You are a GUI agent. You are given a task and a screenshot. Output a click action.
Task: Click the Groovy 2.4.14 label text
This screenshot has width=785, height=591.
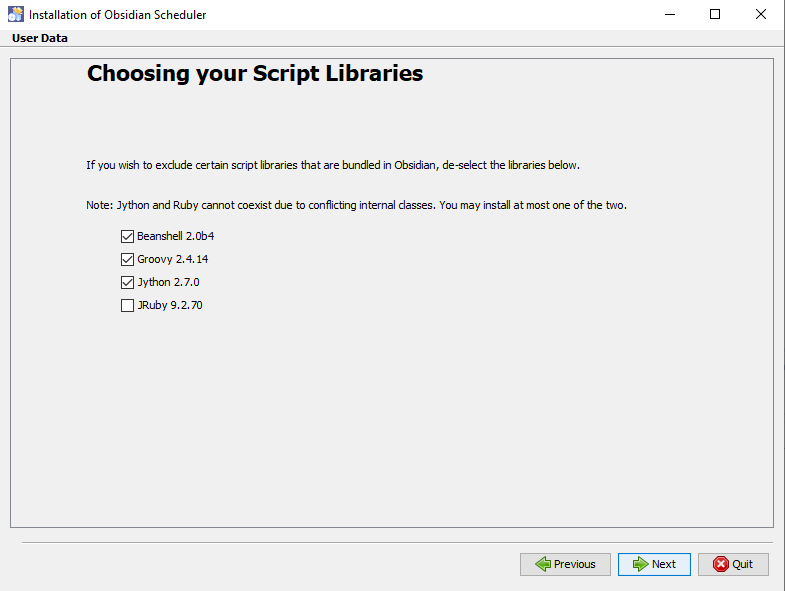click(x=173, y=259)
